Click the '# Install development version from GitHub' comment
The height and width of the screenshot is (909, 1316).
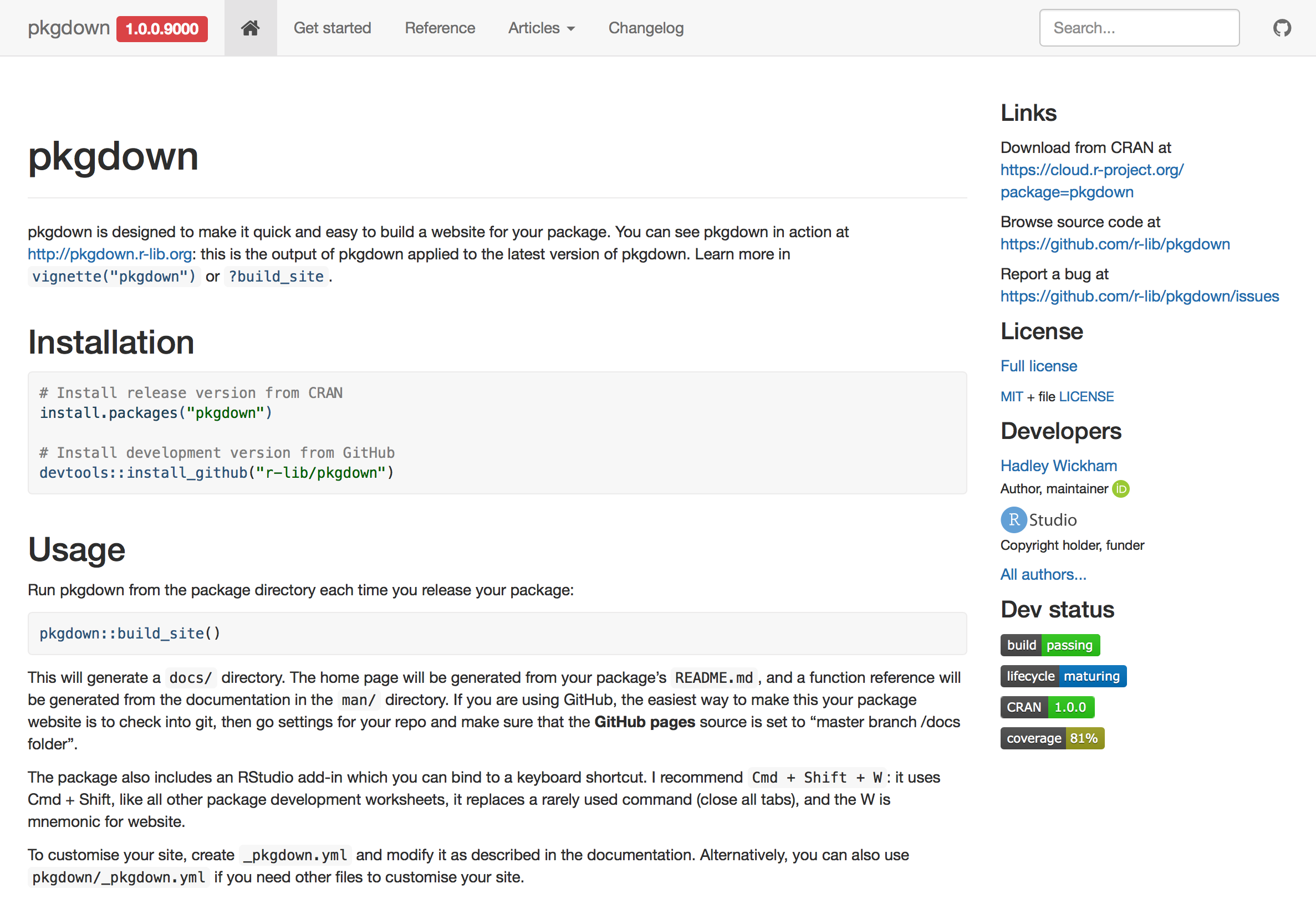(217, 452)
